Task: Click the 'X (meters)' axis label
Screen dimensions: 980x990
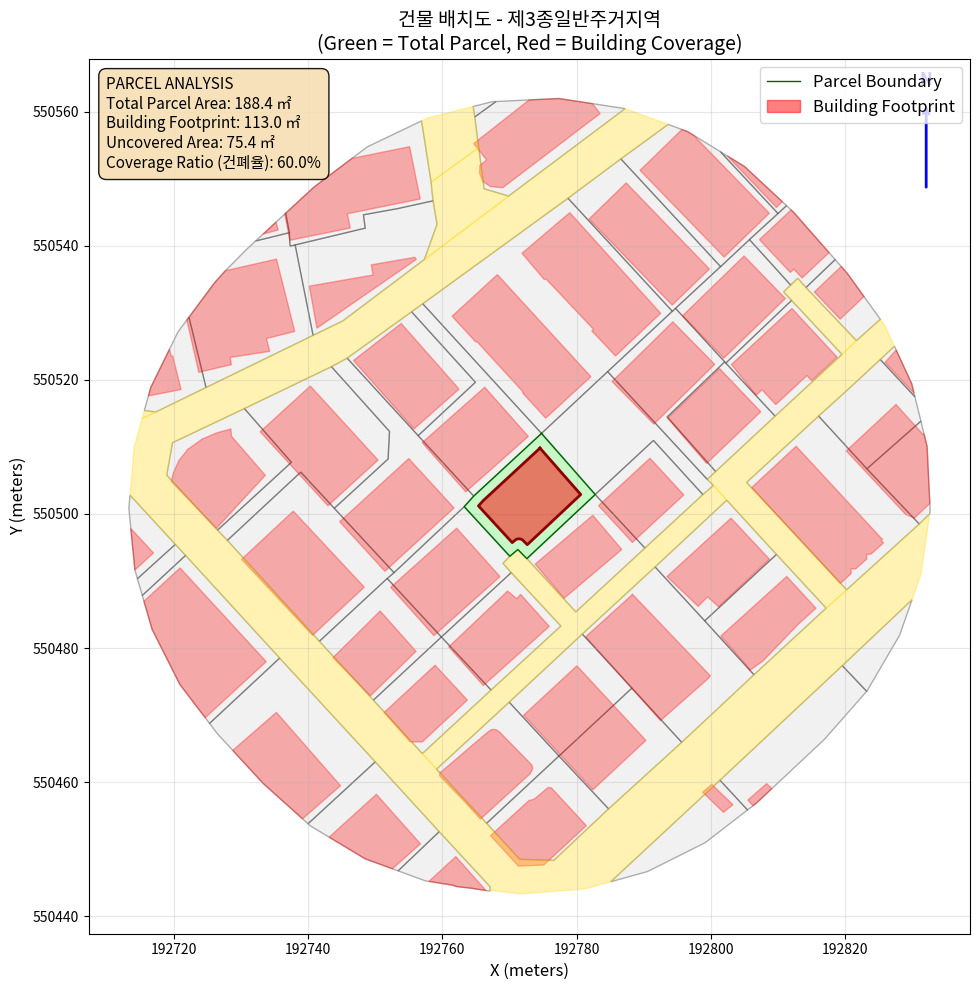Action: 529,970
